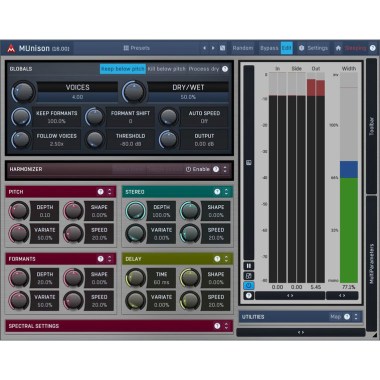Expand the Spectral Settings panel
This screenshot has height=380, width=380.
pos(226,326)
